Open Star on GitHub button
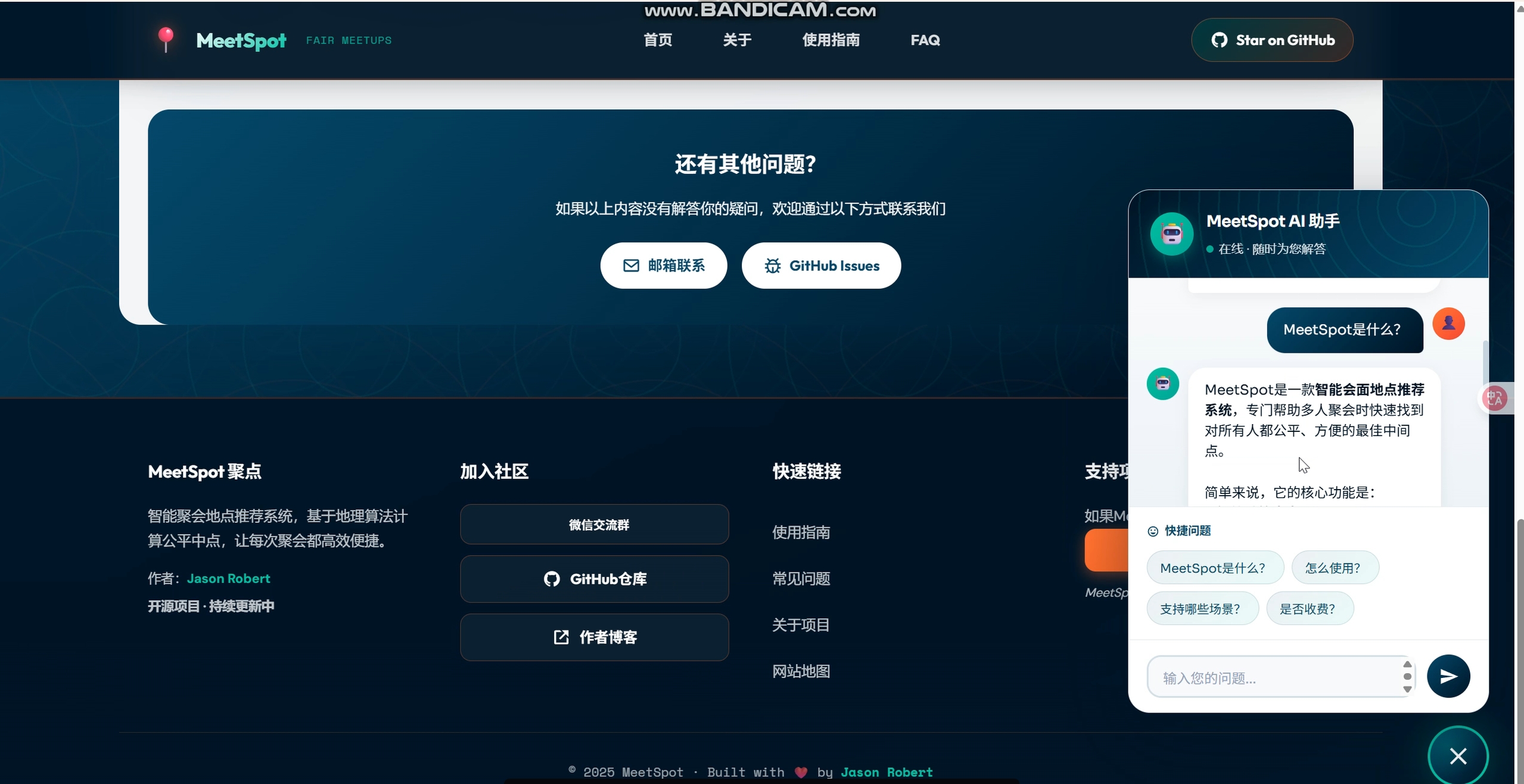The width and height of the screenshot is (1524, 784). (x=1271, y=40)
